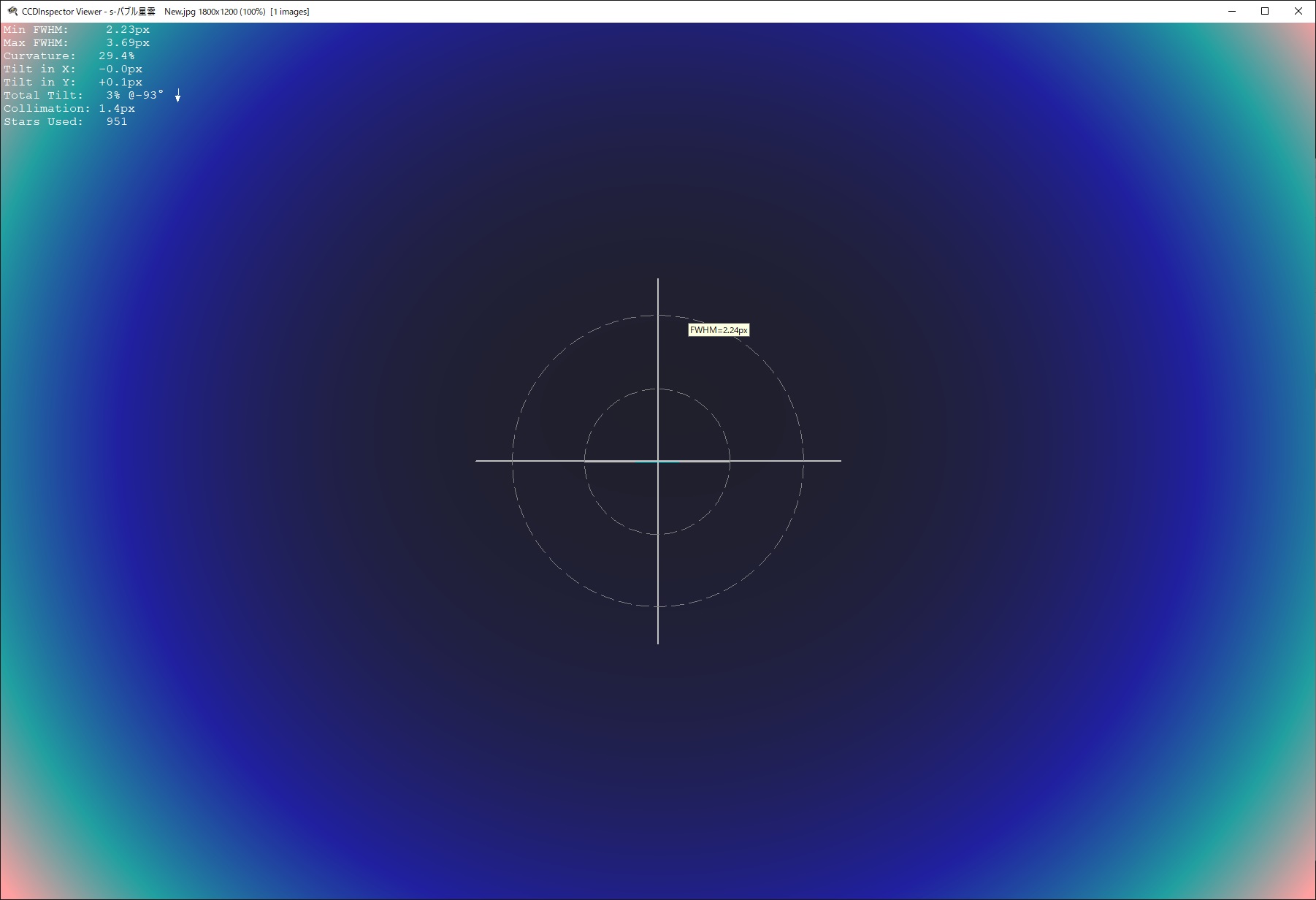Click the bottom end of the vertical crosshair
This screenshot has width=1316, height=900.
click(658, 641)
